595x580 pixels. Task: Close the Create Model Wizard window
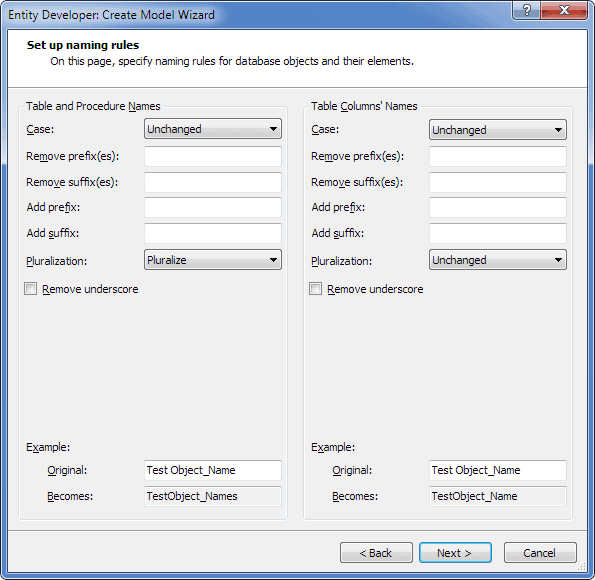click(564, 10)
